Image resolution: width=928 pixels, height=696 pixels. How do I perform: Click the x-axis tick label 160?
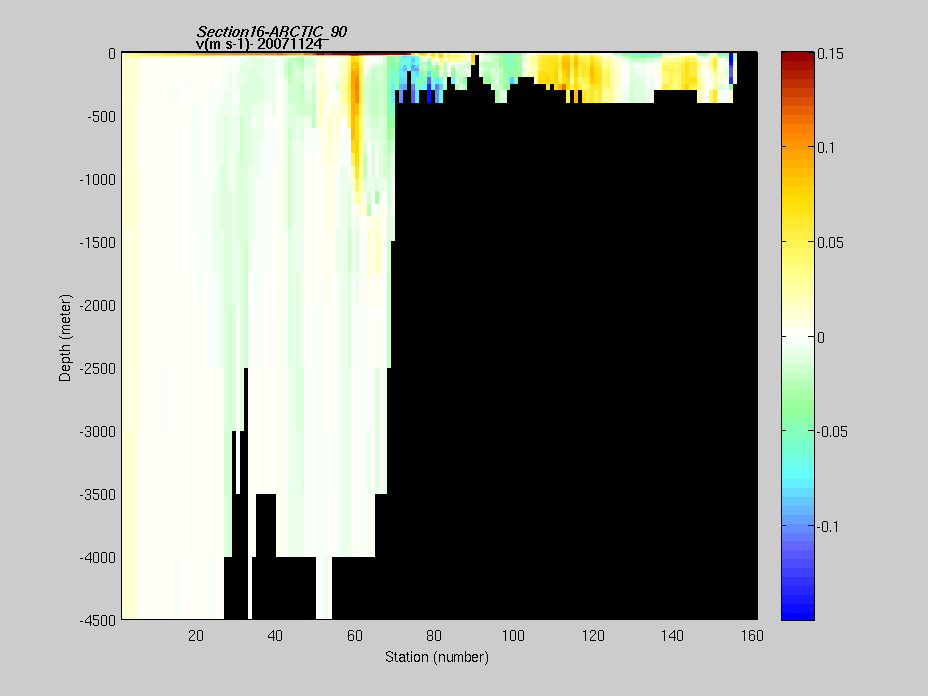click(752, 636)
